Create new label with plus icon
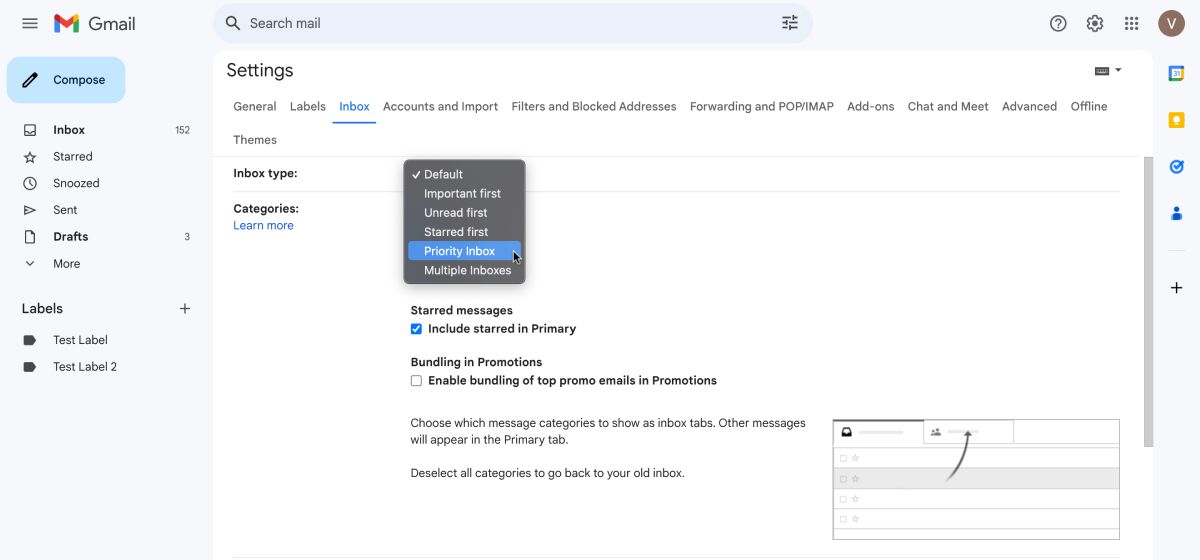Viewport: 1200px width, 560px height. coord(185,309)
